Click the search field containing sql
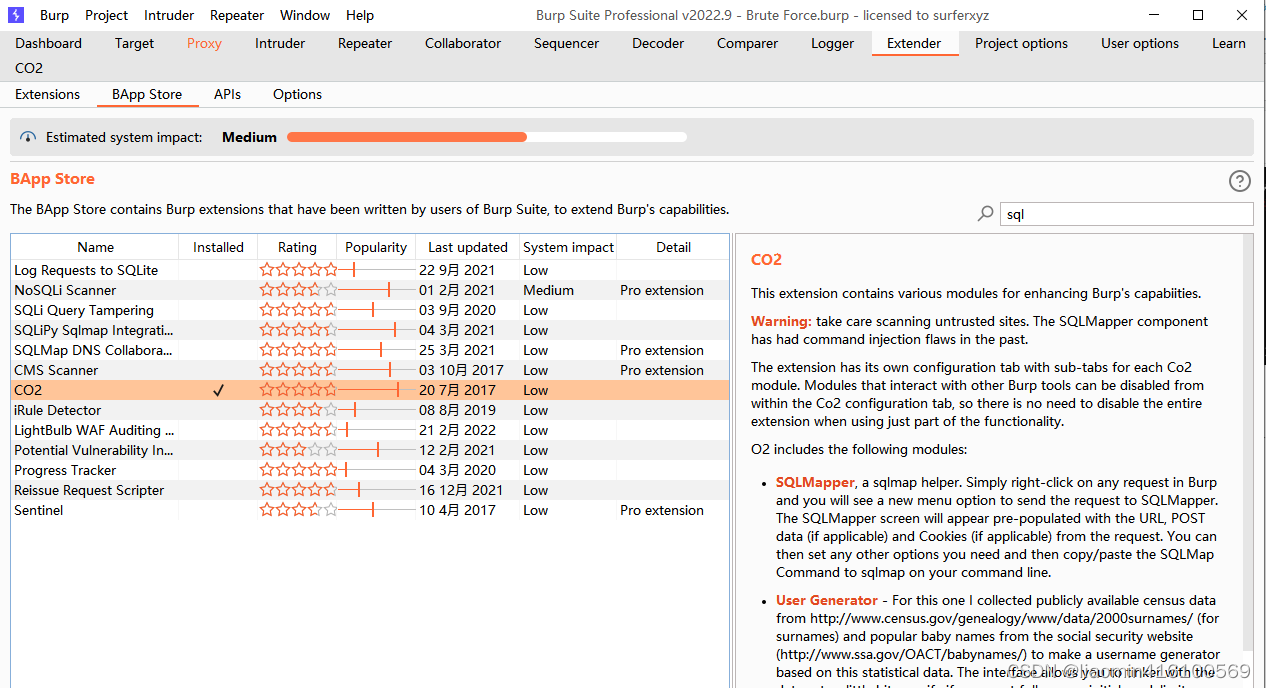This screenshot has width=1266, height=688. coord(1126,214)
